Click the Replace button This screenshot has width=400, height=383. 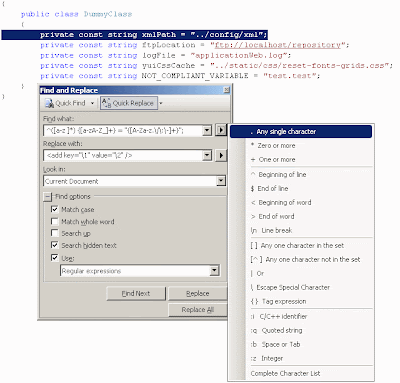[x=197, y=294]
